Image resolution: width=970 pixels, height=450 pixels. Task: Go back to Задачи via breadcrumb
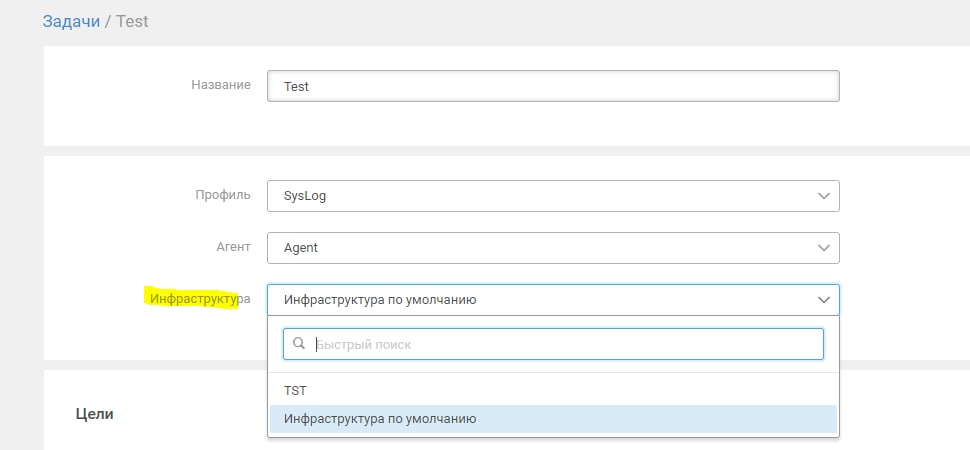[x=71, y=22]
